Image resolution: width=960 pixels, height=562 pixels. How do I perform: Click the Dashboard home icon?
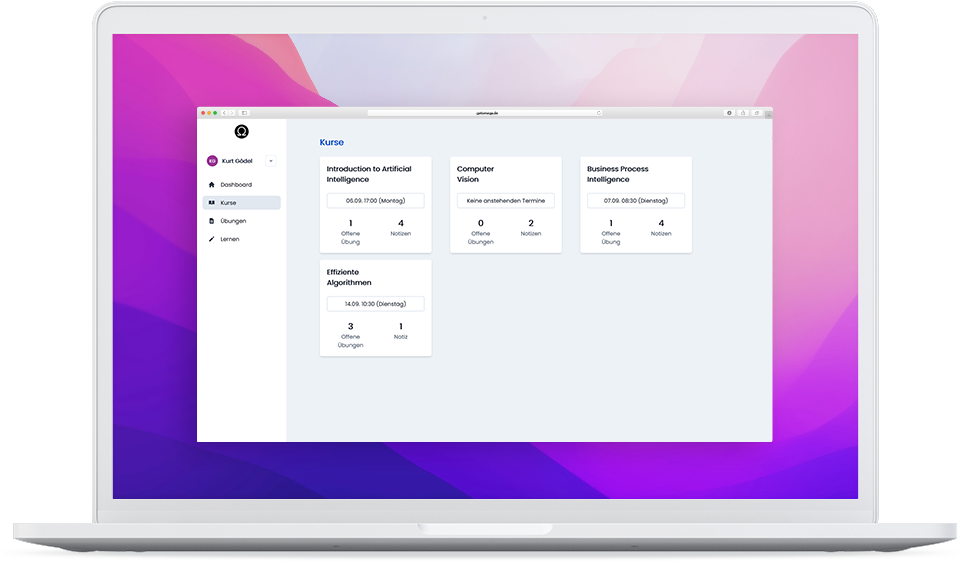pos(211,184)
